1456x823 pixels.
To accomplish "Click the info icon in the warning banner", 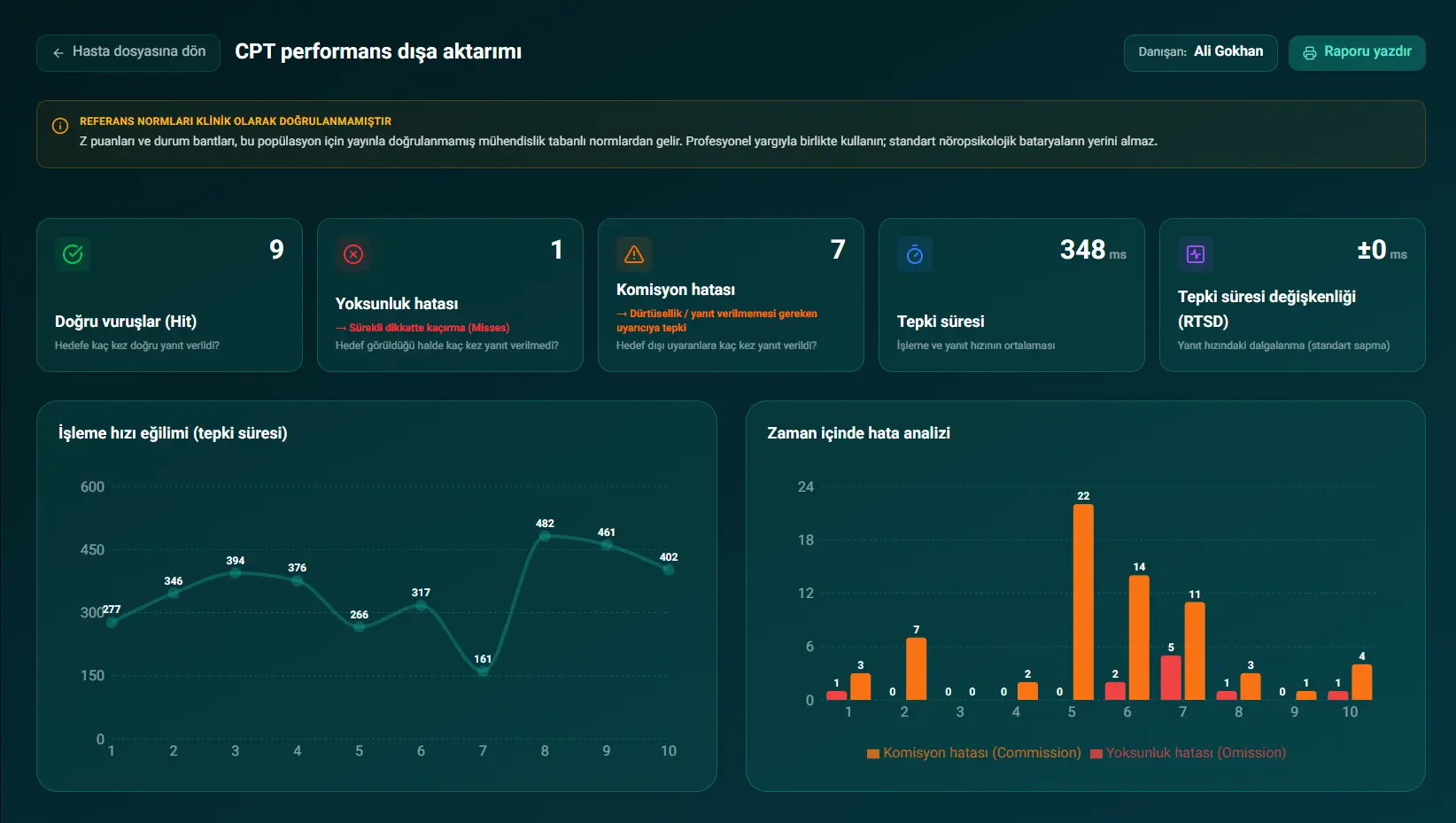I will (60, 126).
